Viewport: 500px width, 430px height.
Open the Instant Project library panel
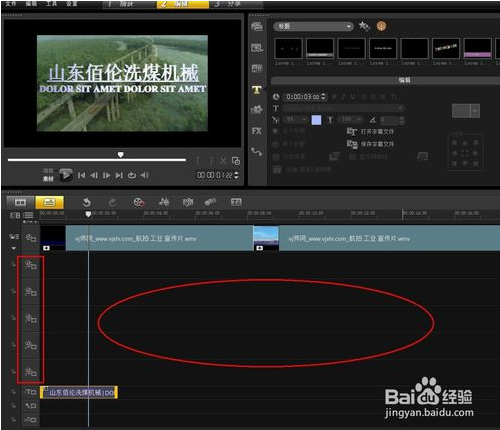[x=257, y=48]
